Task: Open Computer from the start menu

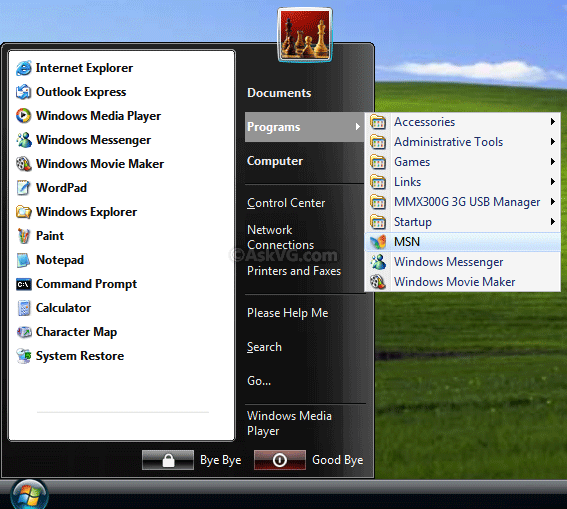Action: (x=275, y=161)
